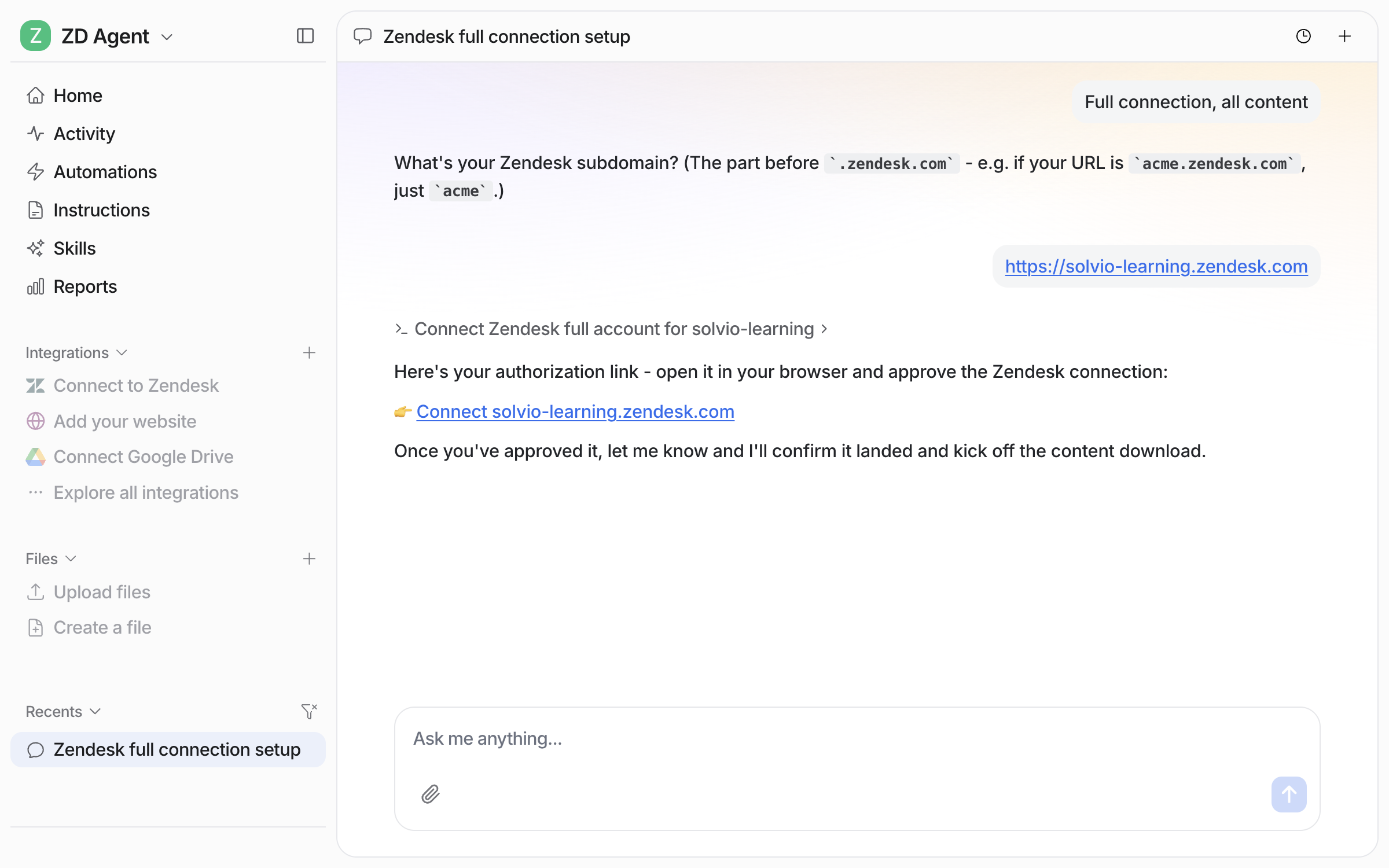Collapse the Files section header
This screenshot has width=1389, height=868.
tap(50, 559)
